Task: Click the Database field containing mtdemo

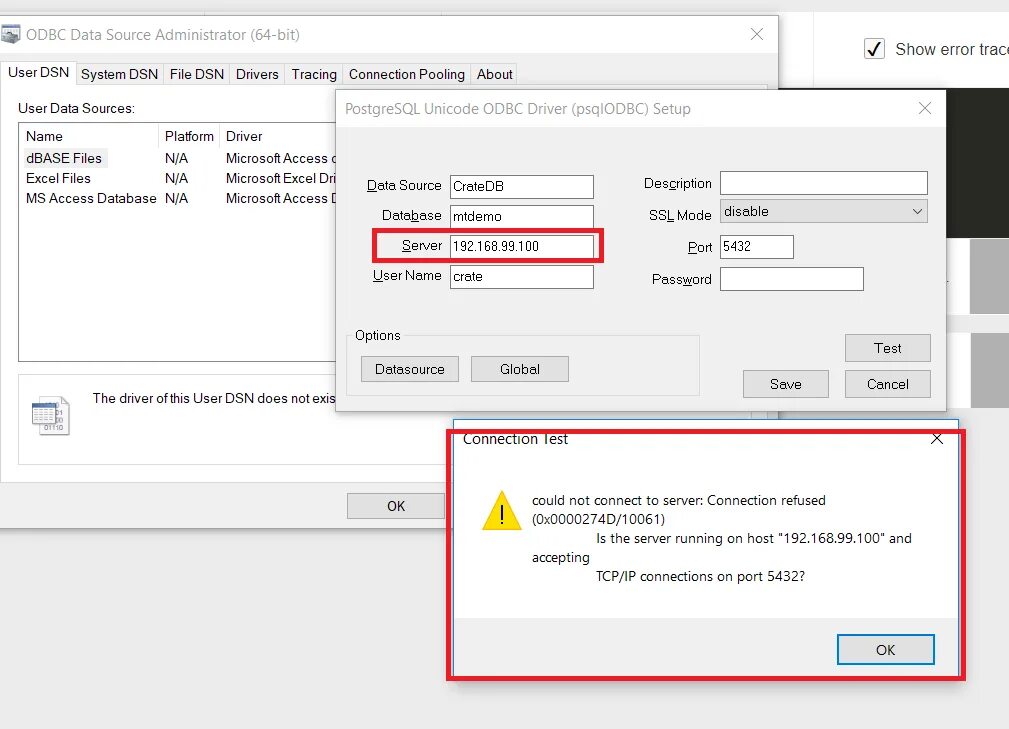Action: click(x=522, y=216)
